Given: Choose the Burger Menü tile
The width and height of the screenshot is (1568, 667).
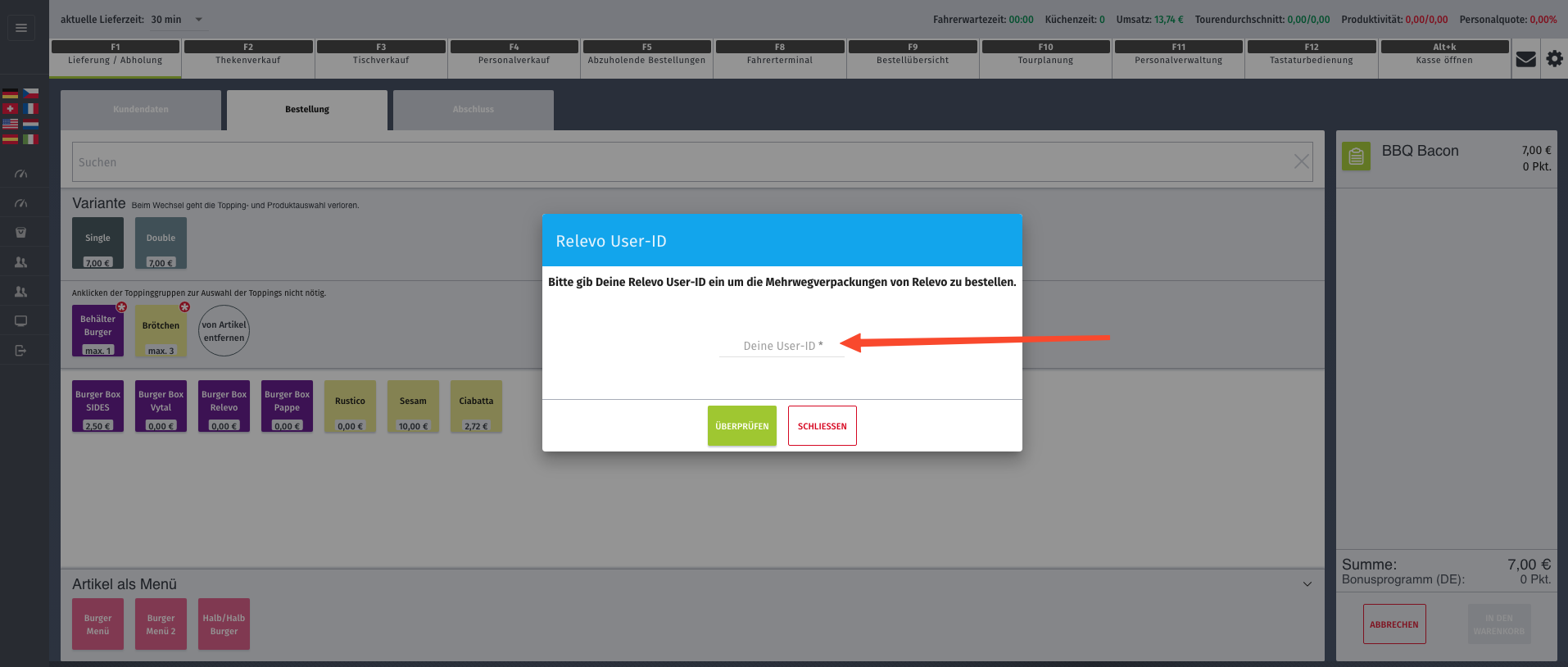Looking at the screenshot, I should coord(97,624).
